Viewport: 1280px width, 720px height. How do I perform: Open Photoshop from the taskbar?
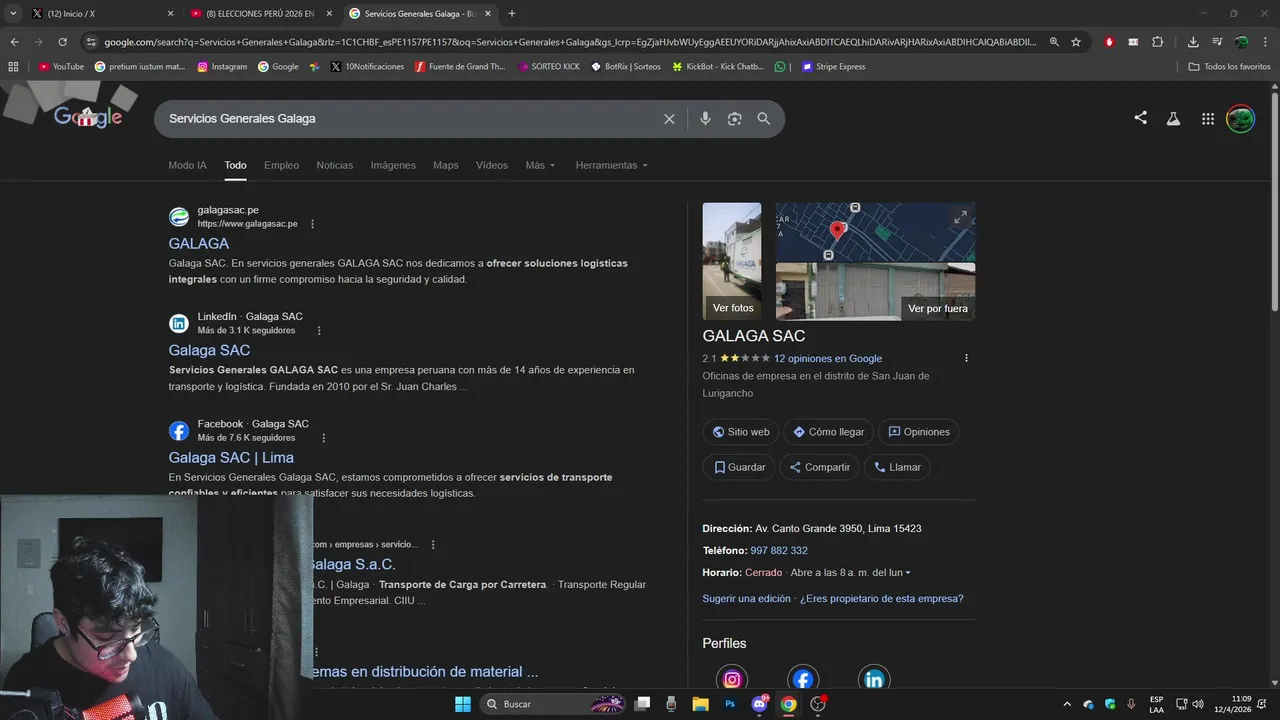tap(730, 704)
